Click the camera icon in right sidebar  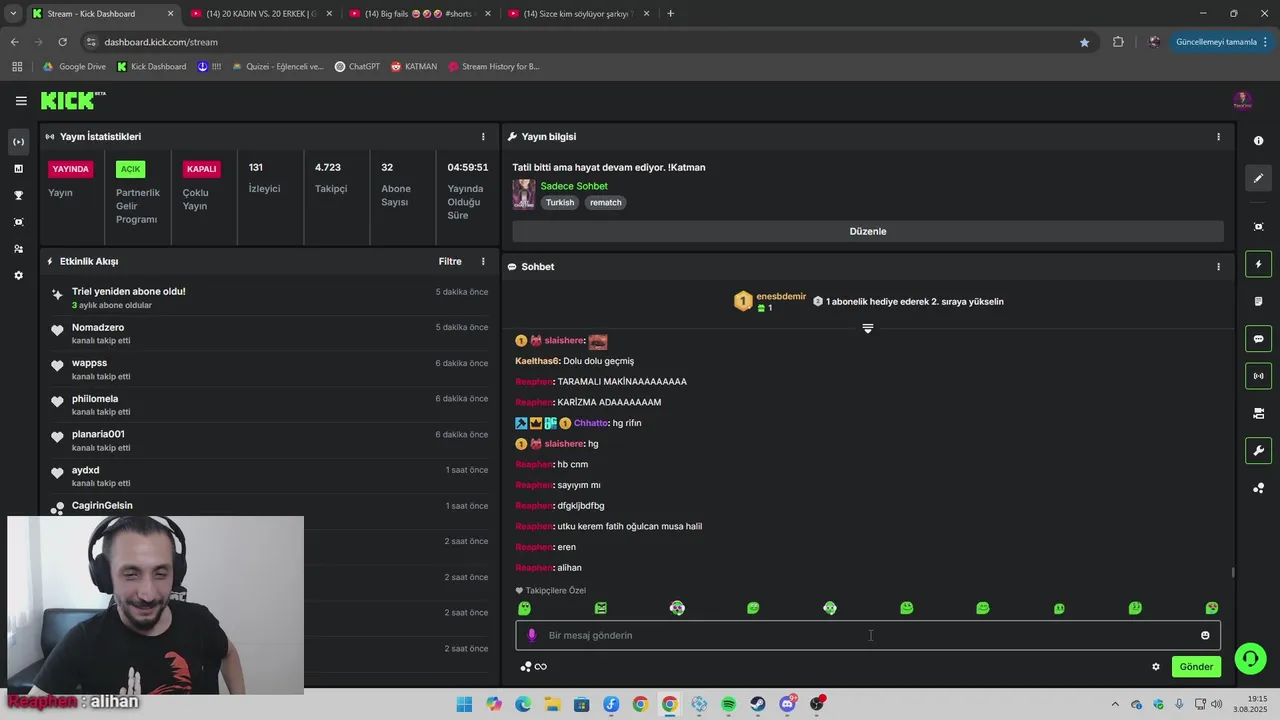pyautogui.click(x=1258, y=413)
